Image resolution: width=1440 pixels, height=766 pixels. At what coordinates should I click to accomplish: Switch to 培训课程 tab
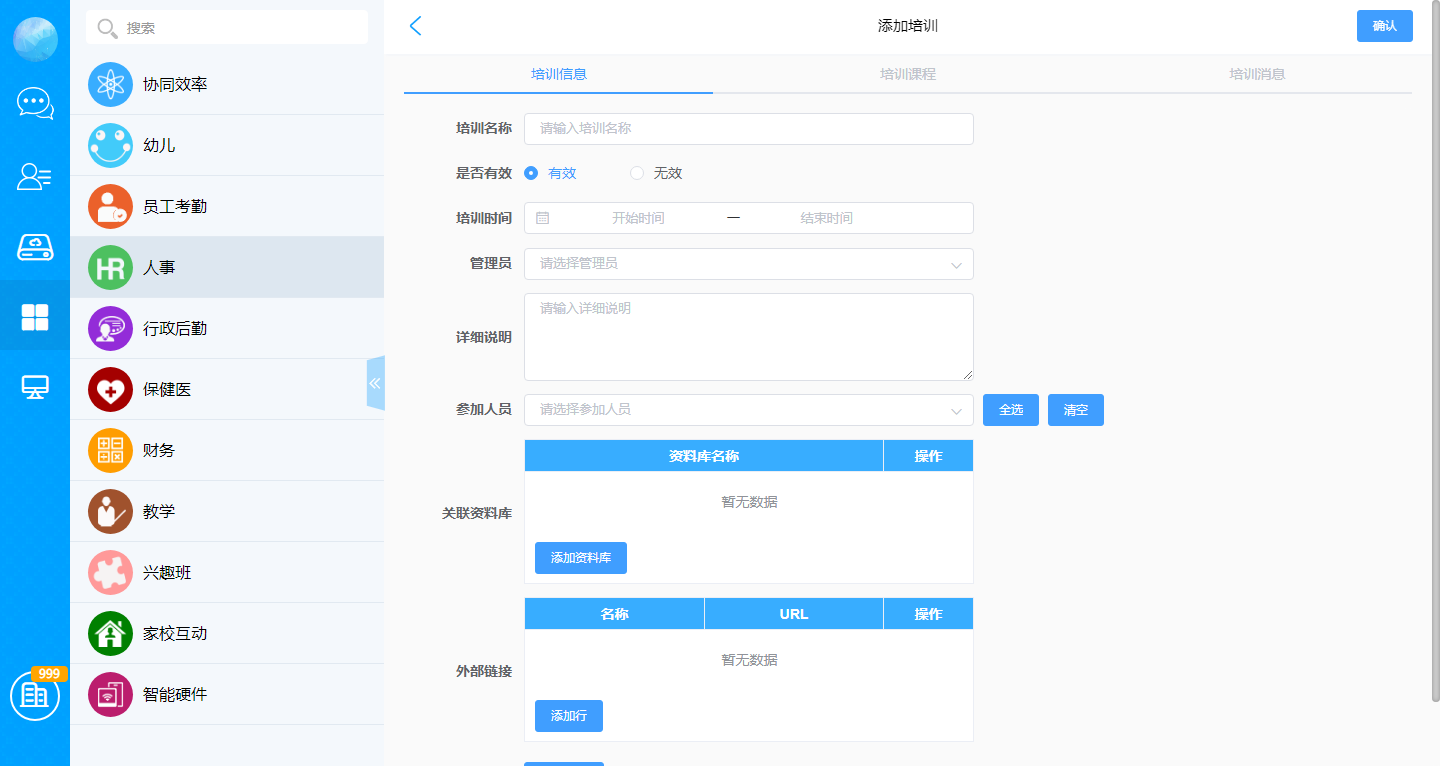[x=908, y=74]
